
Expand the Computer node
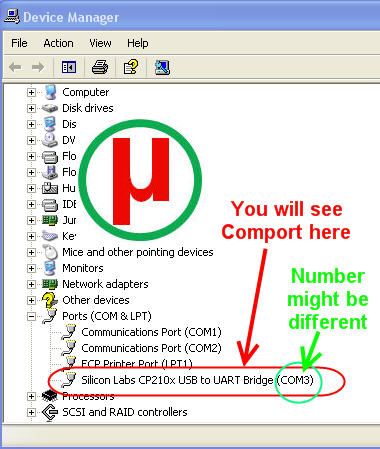[x=31, y=92]
